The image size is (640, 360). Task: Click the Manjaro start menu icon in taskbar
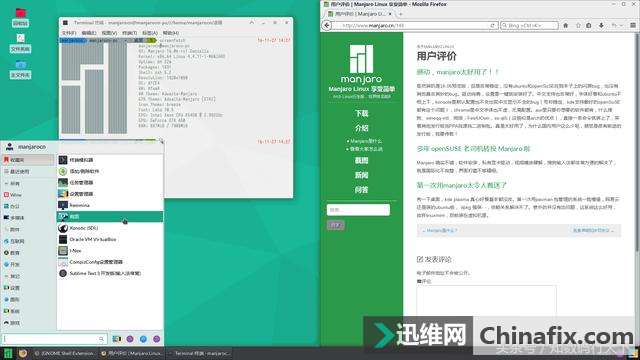7,353
